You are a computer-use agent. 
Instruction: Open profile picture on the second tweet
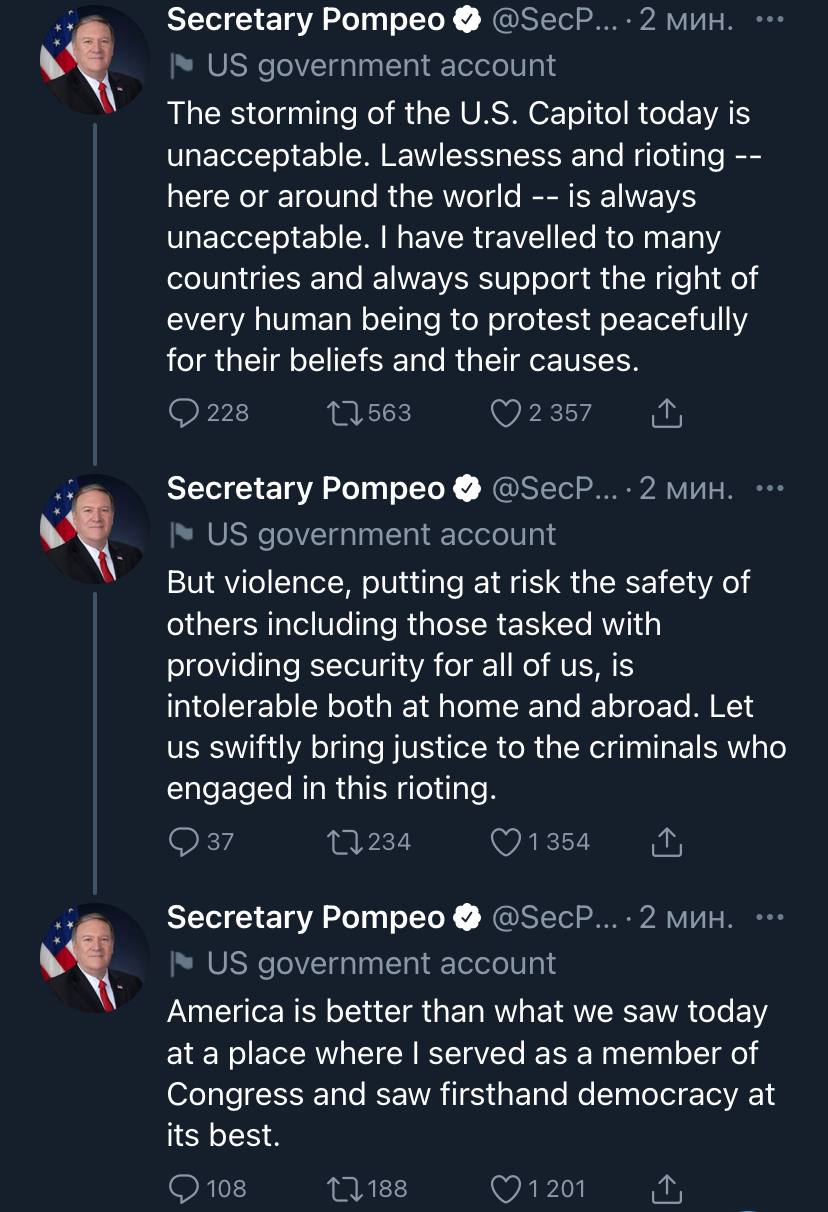coord(94,529)
